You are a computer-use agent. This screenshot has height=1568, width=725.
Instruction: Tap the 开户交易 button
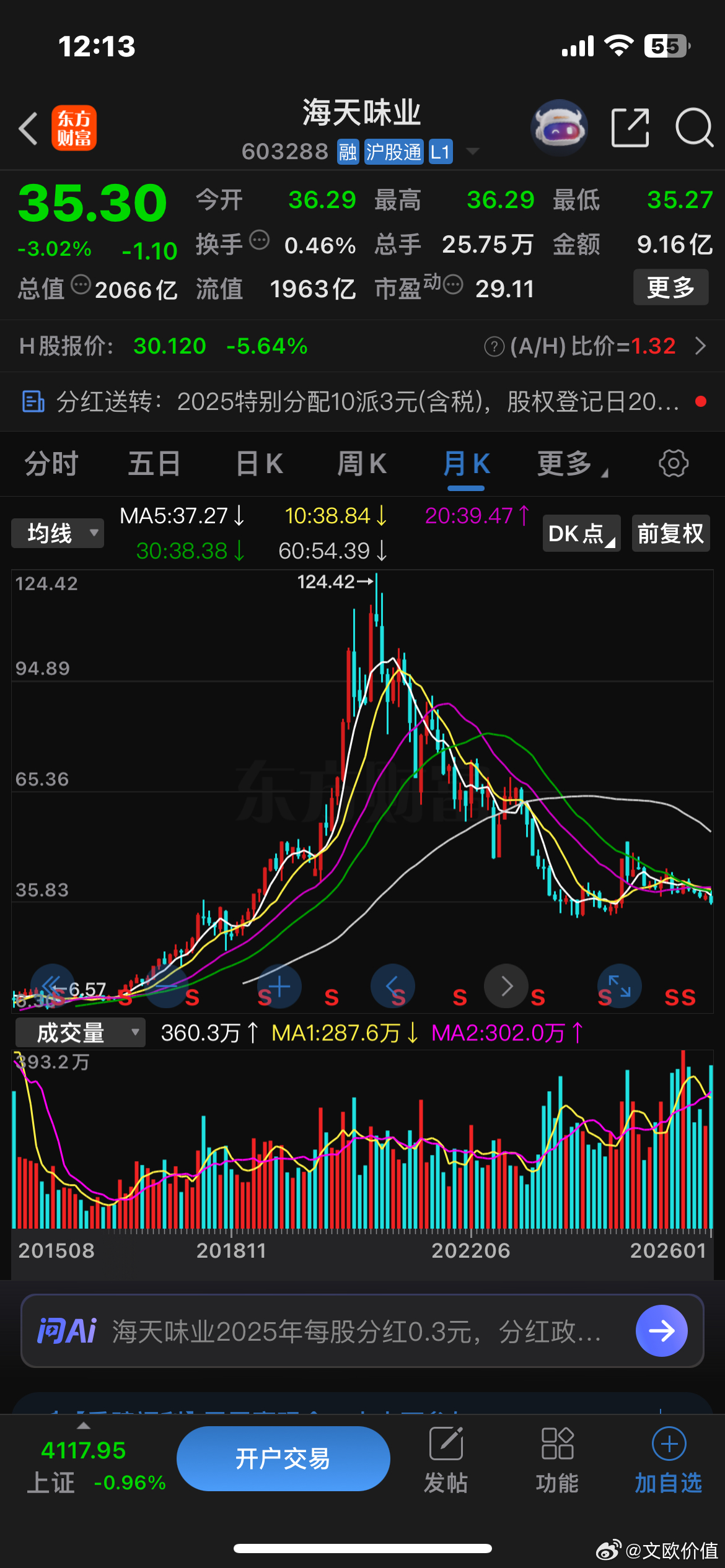(x=283, y=1458)
